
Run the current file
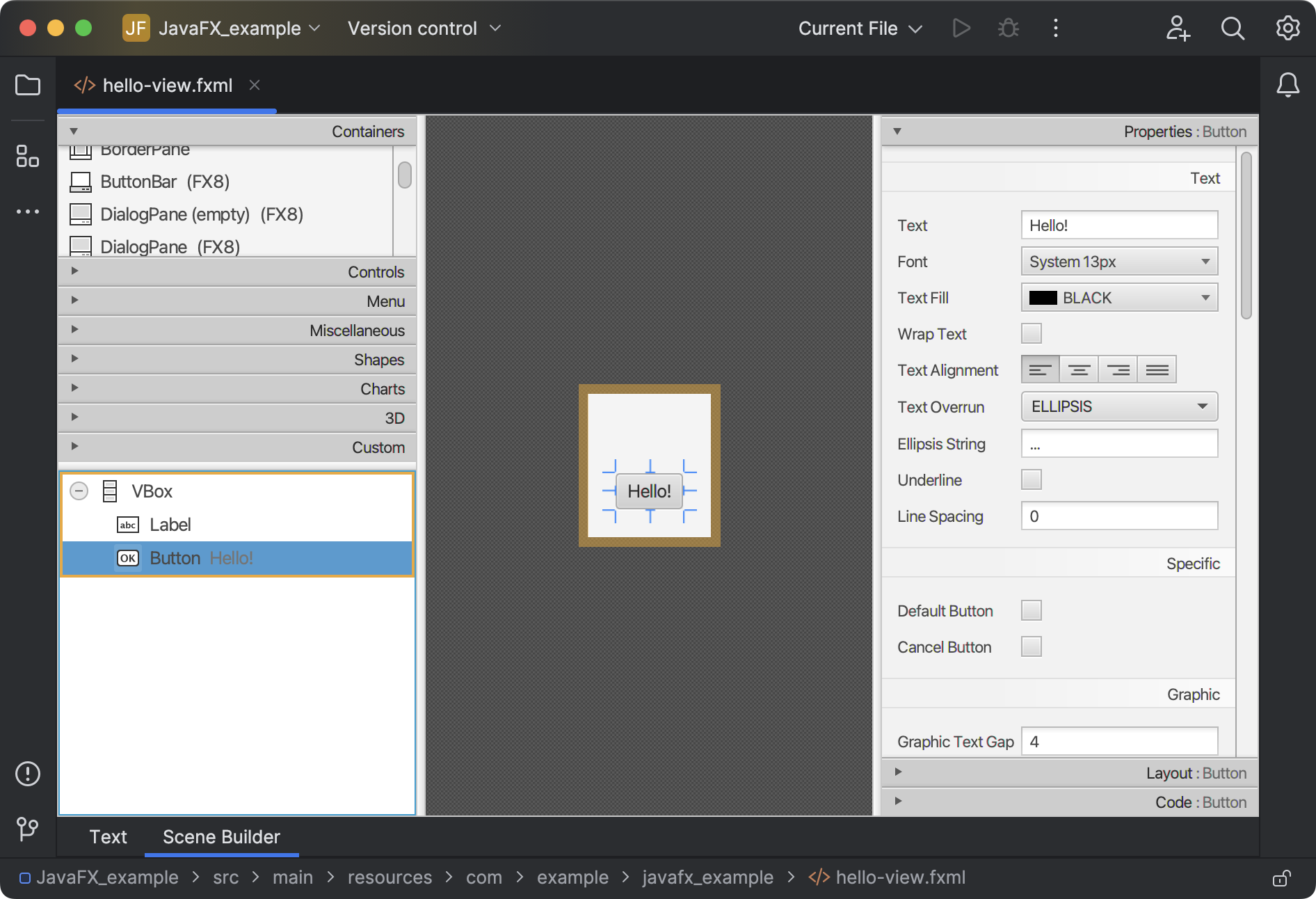pos(961,29)
